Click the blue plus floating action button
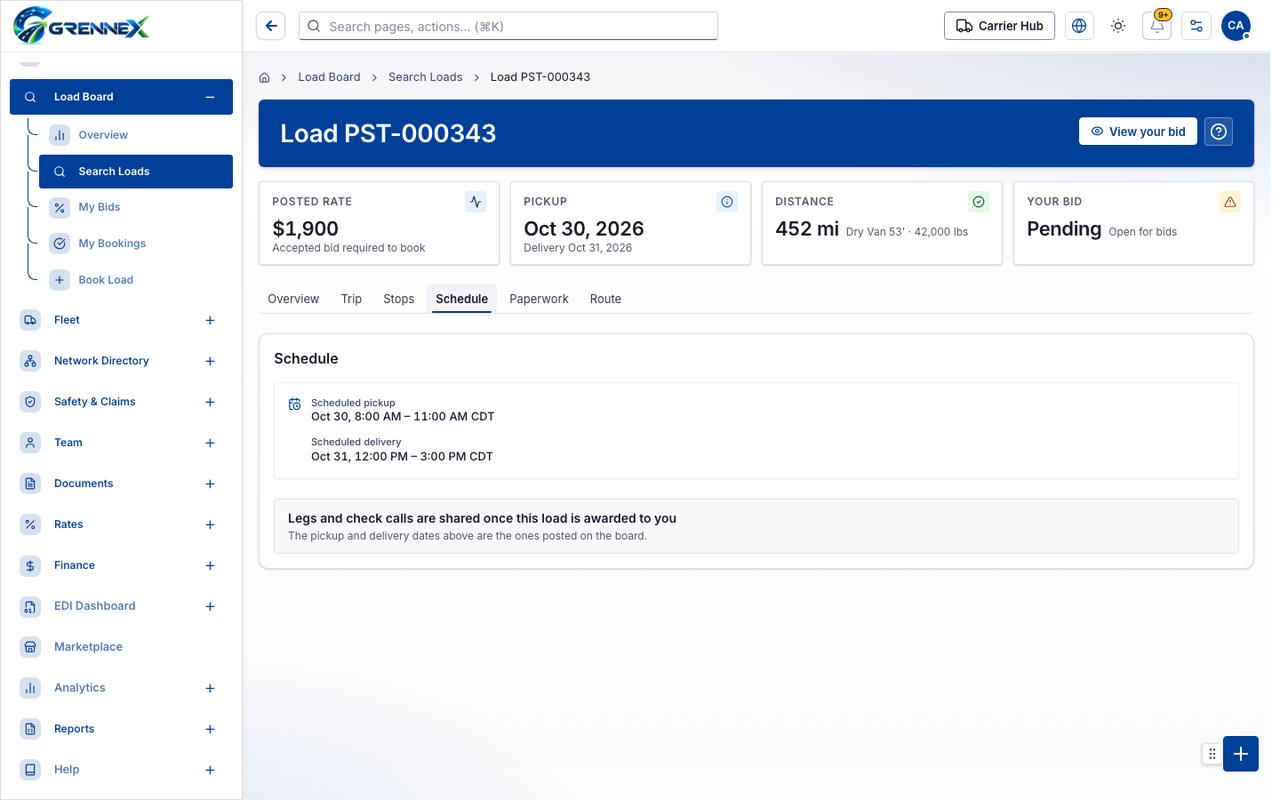Image resolution: width=1280 pixels, height=800 pixels. (x=1240, y=754)
